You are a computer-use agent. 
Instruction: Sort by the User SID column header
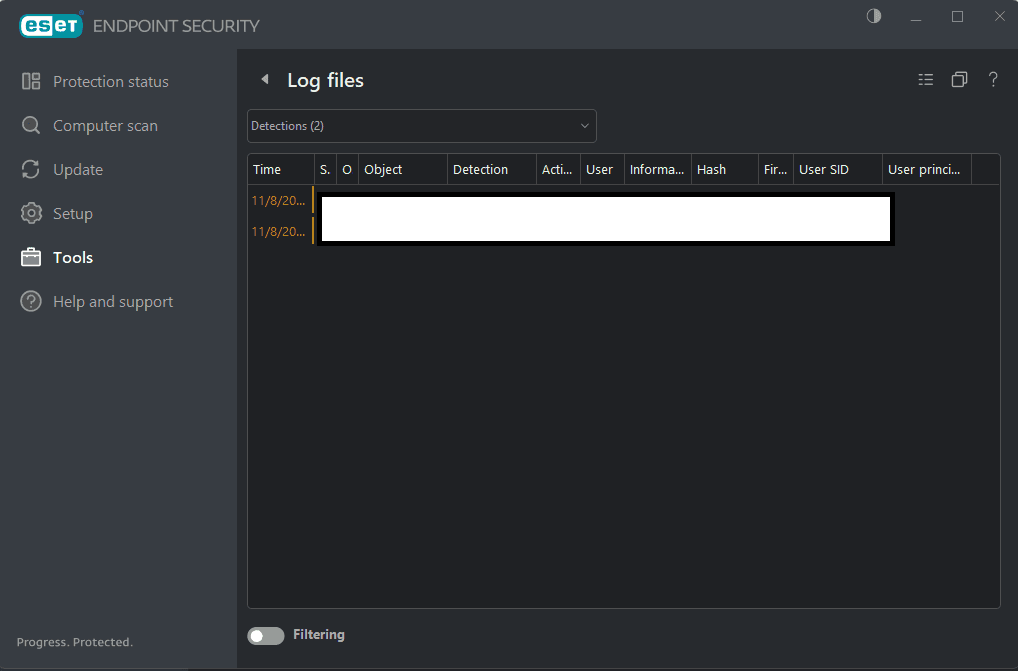pyautogui.click(x=838, y=169)
